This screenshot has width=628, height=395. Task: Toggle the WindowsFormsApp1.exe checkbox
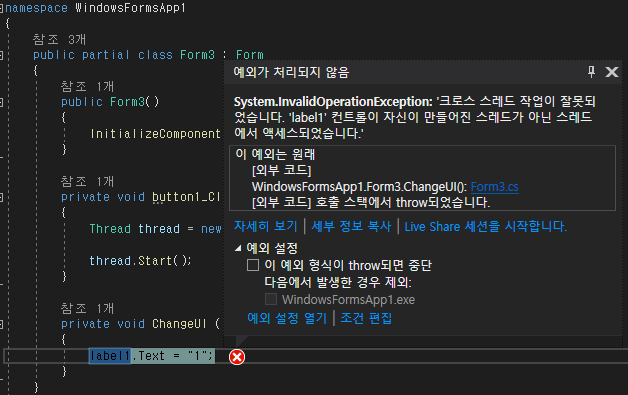[271, 299]
